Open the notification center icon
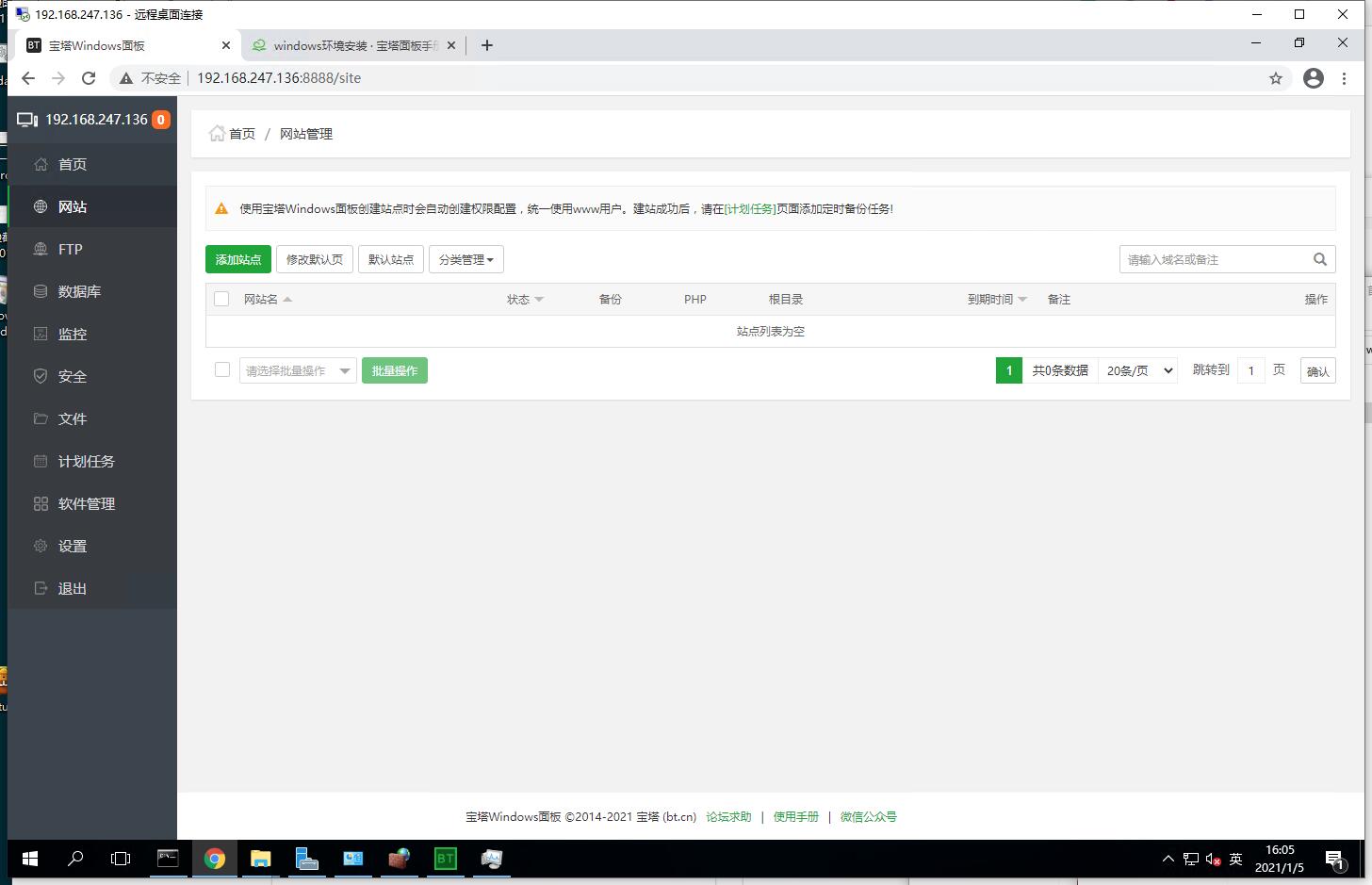The image size is (1372, 885). 1335,859
